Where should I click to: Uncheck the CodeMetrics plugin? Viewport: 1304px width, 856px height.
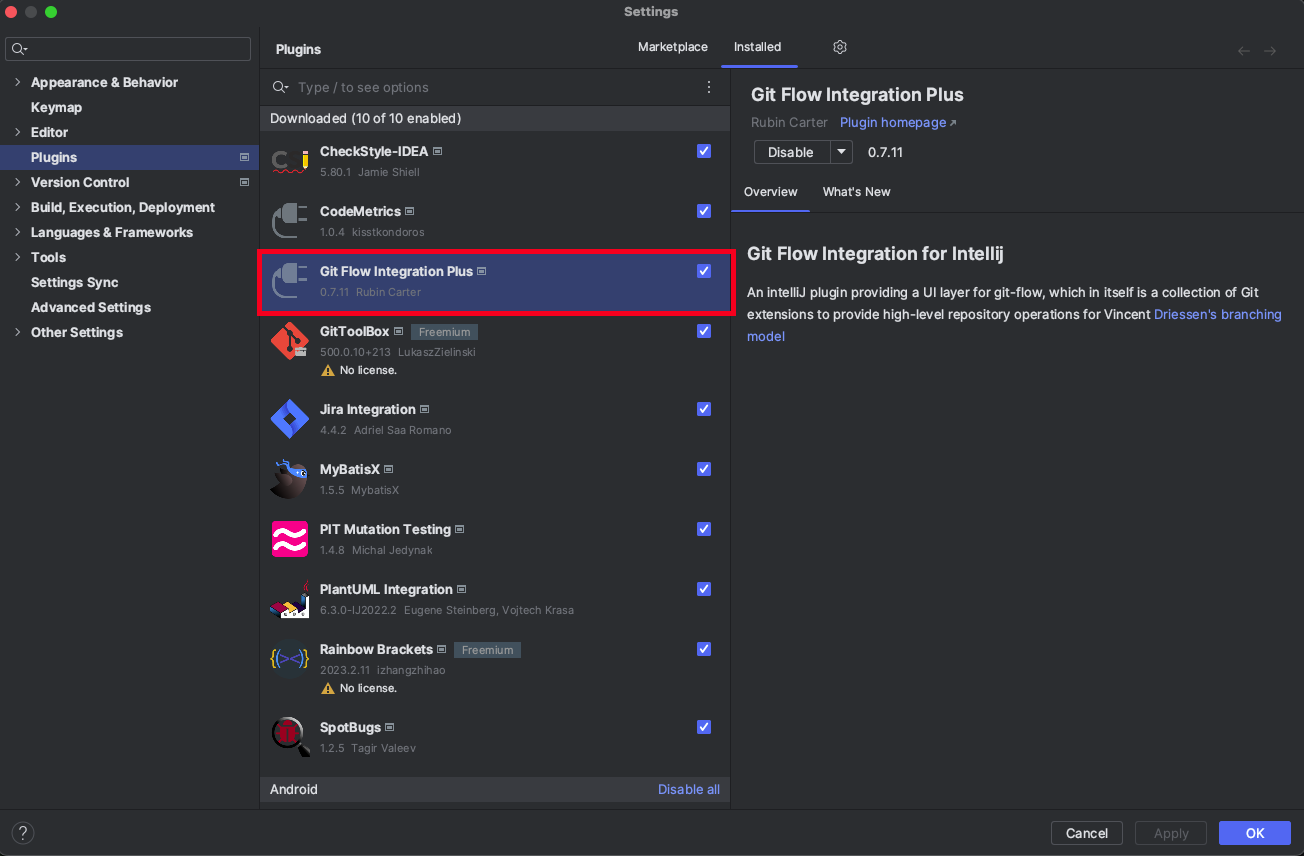(x=704, y=211)
